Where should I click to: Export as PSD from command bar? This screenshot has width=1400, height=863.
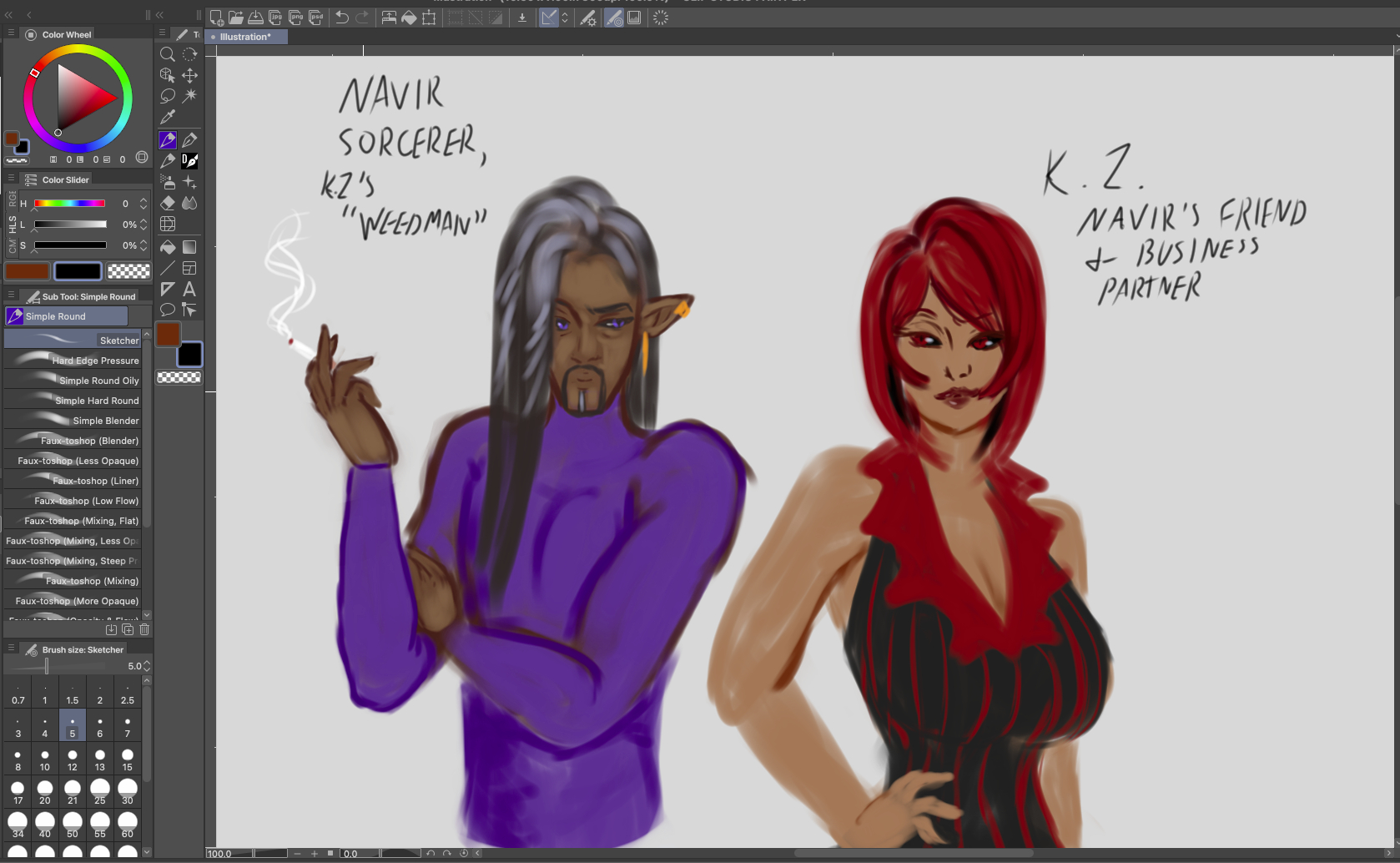click(316, 18)
